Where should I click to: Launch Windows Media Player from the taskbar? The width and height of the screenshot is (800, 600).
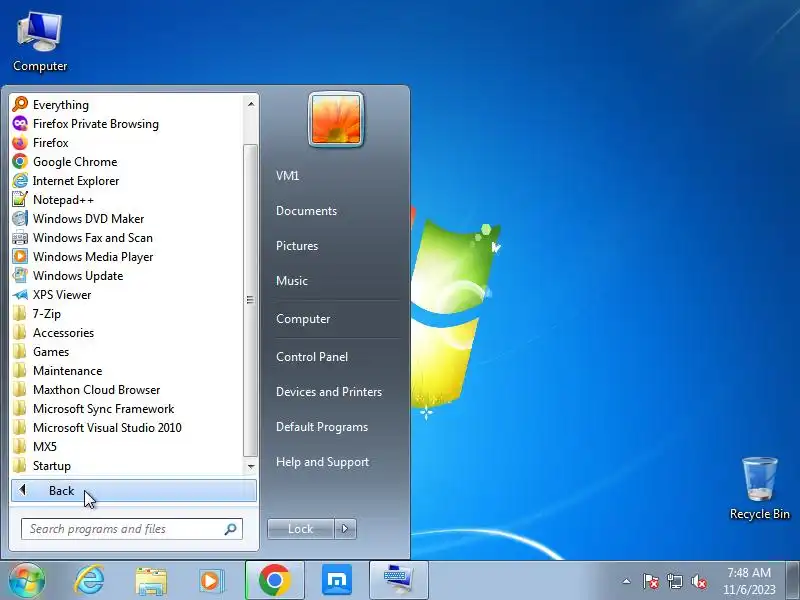(x=211, y=581)
